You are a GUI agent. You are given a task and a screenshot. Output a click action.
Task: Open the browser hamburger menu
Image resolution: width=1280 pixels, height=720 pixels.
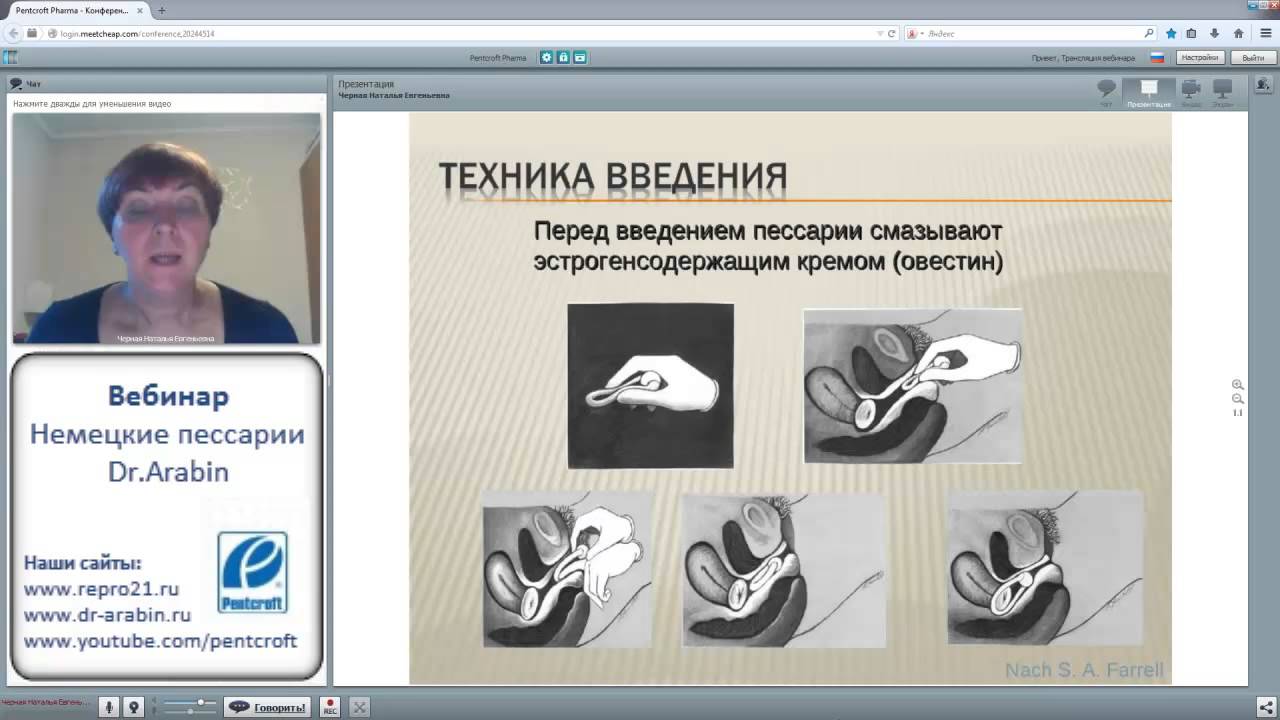point(1266,33)
